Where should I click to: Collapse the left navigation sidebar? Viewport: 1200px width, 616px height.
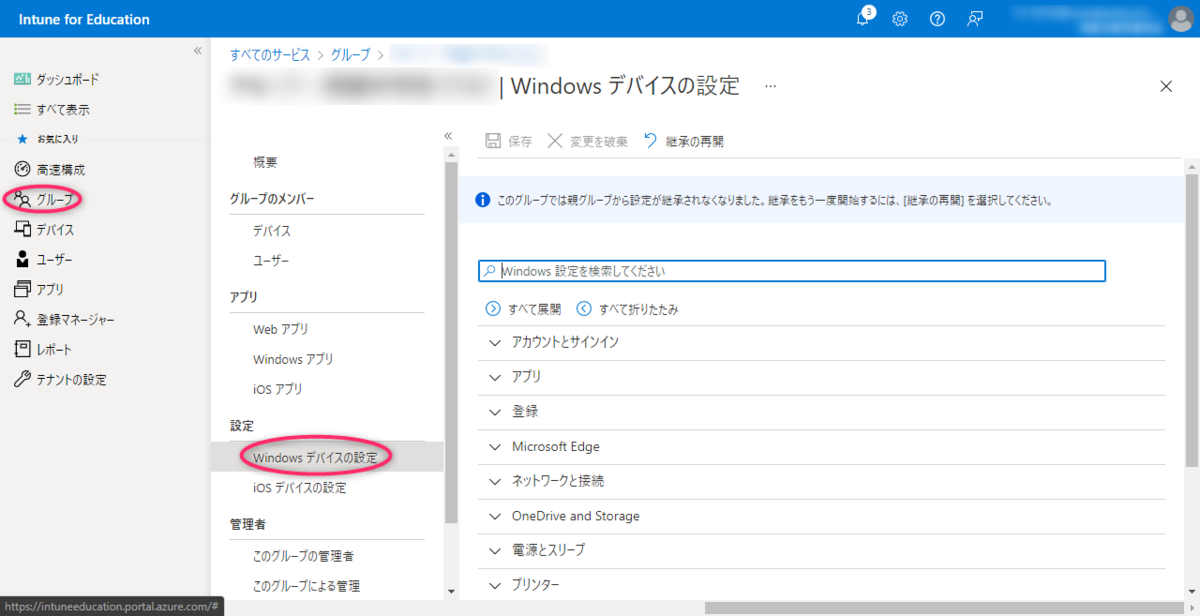198,51
